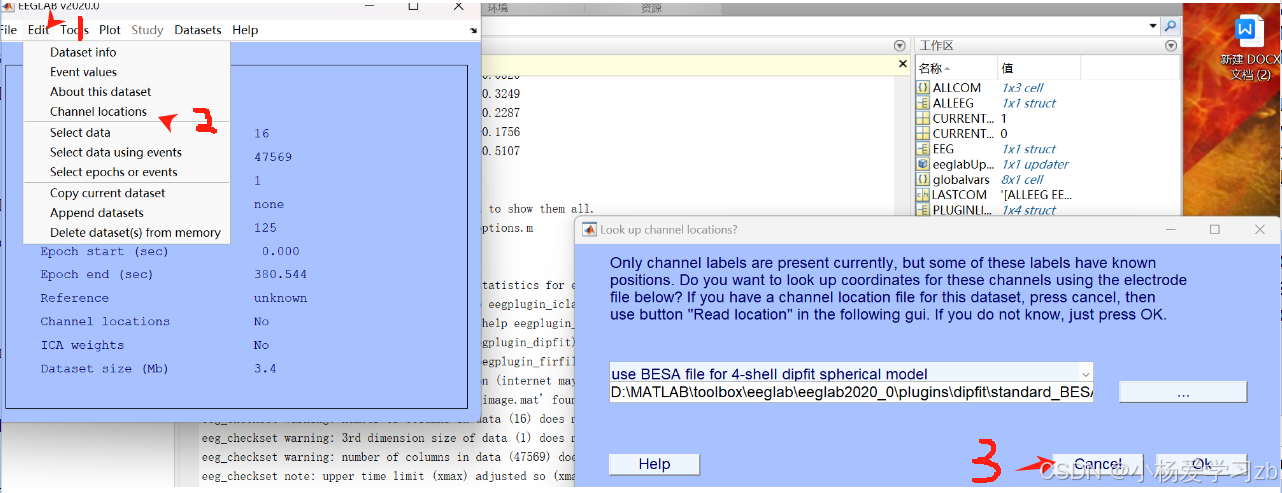
Task: Click the Reference value "unknown"
Action: [x=281, y=298]
